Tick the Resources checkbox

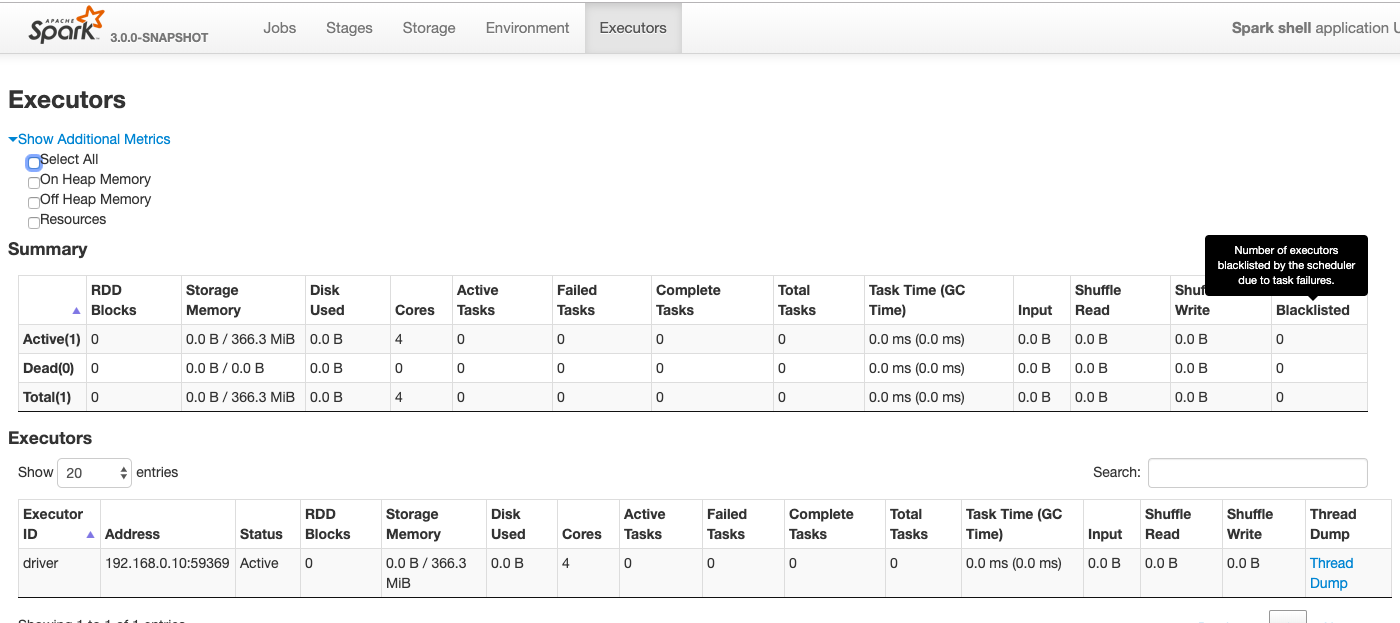34,223
